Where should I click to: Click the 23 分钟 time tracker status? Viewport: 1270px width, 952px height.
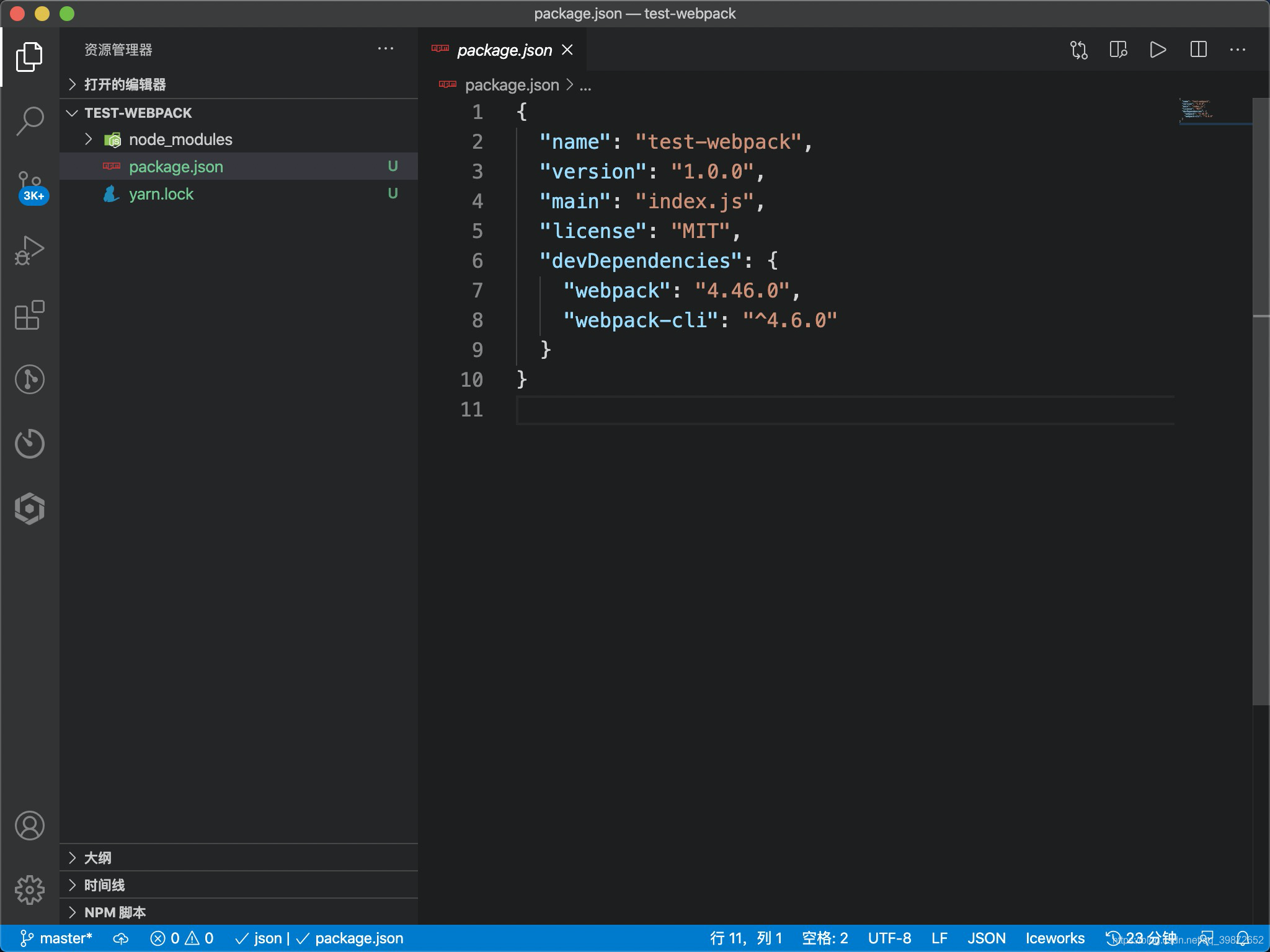point(1141,938)
